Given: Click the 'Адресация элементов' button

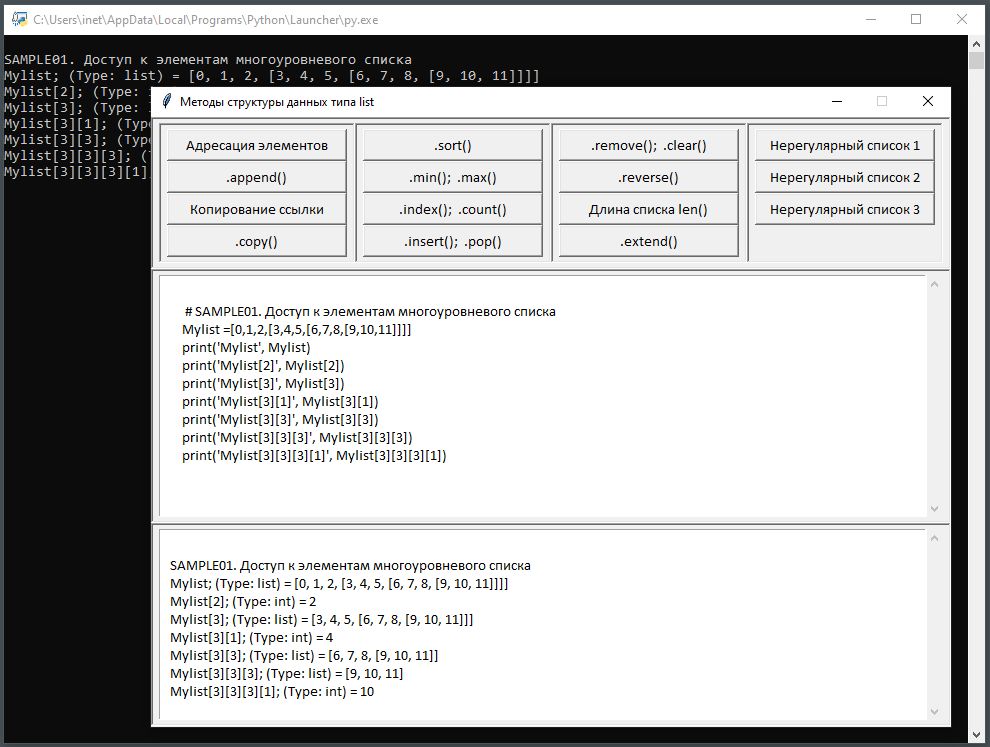Looking at the screenshot, I should (256, 145).
